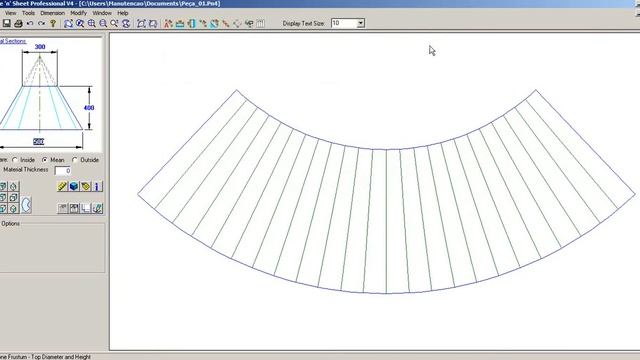640x360 pixels.
Task: Open the Modify menu
Action: 78,13
